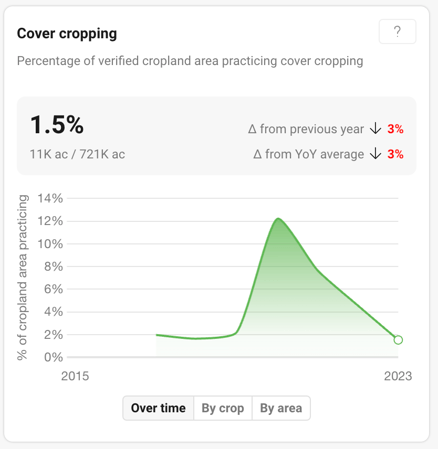This screenshot has height=449, width=438.
Task: Click the card description subtitle text
Action: 190,61
